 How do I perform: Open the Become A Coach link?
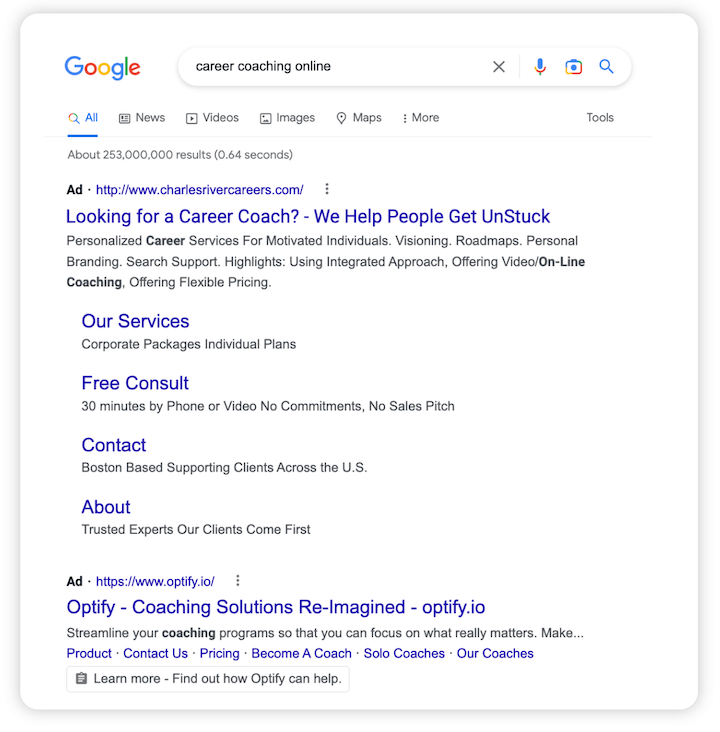click(301, 653)
